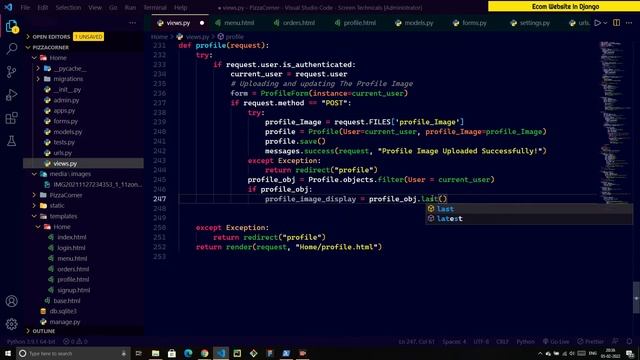Open Explorer panel ellipsis menu
640x360 pixels.
132,23
